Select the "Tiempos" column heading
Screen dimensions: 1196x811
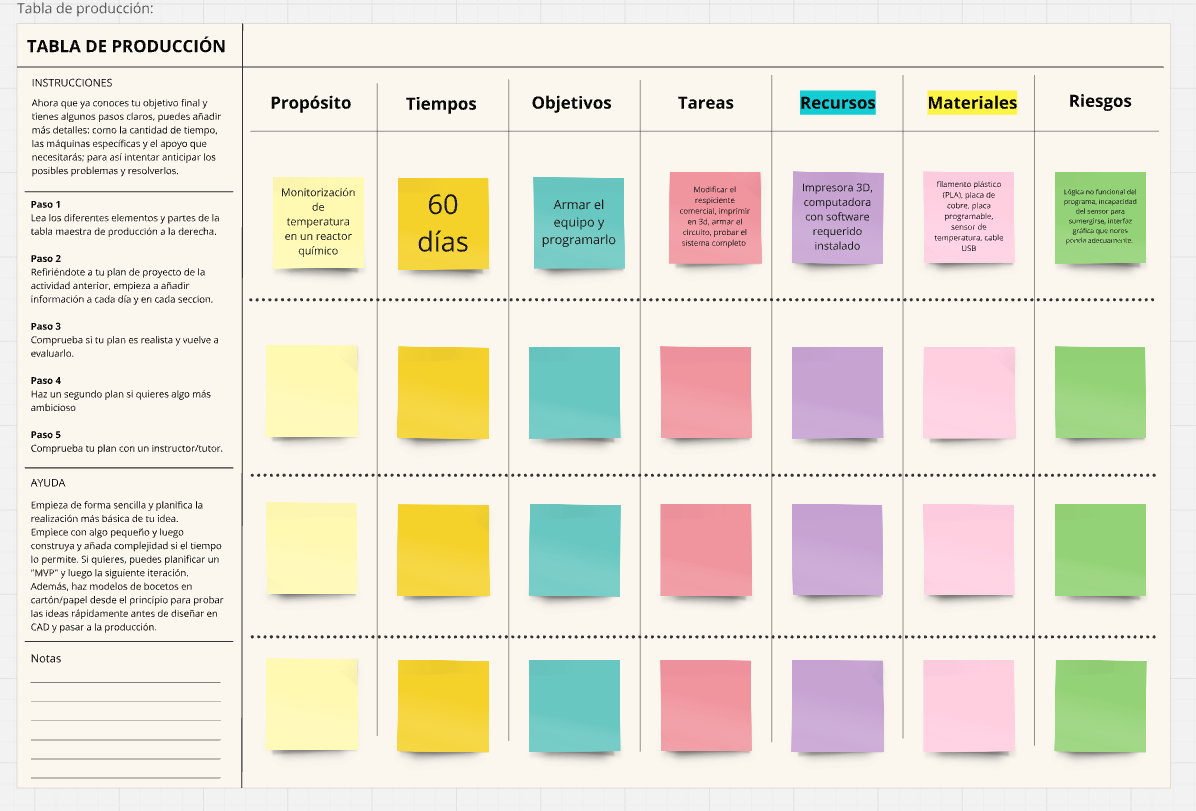(441, 104)
